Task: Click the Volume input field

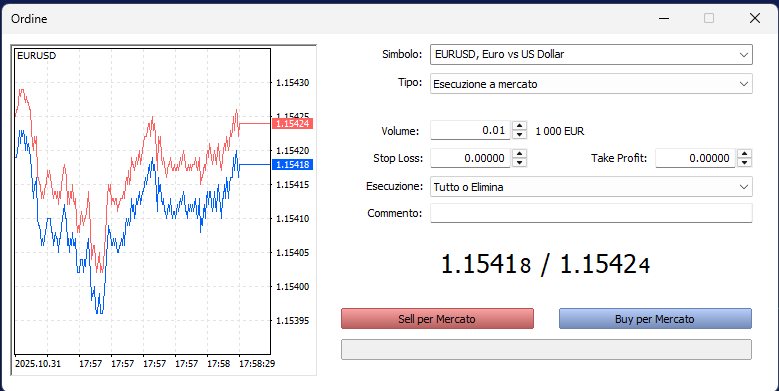Action: pyautogui.click(x=470, y=130)
